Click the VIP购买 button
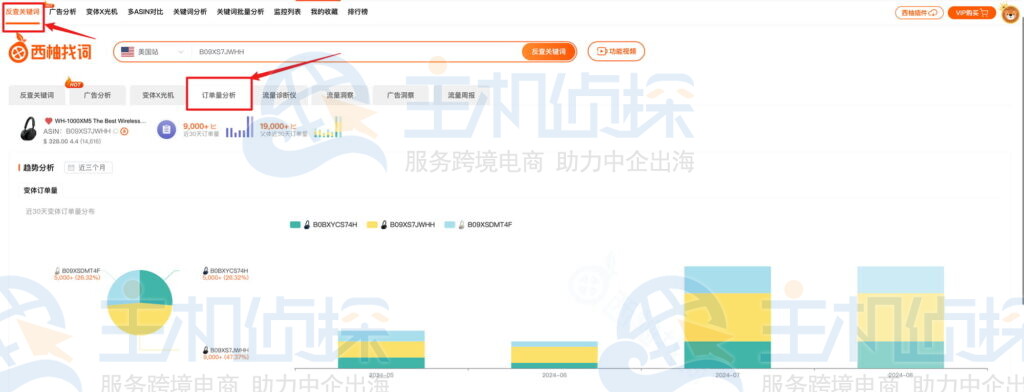The width and height of the screenshot is (1024, 392). [971, 12]
